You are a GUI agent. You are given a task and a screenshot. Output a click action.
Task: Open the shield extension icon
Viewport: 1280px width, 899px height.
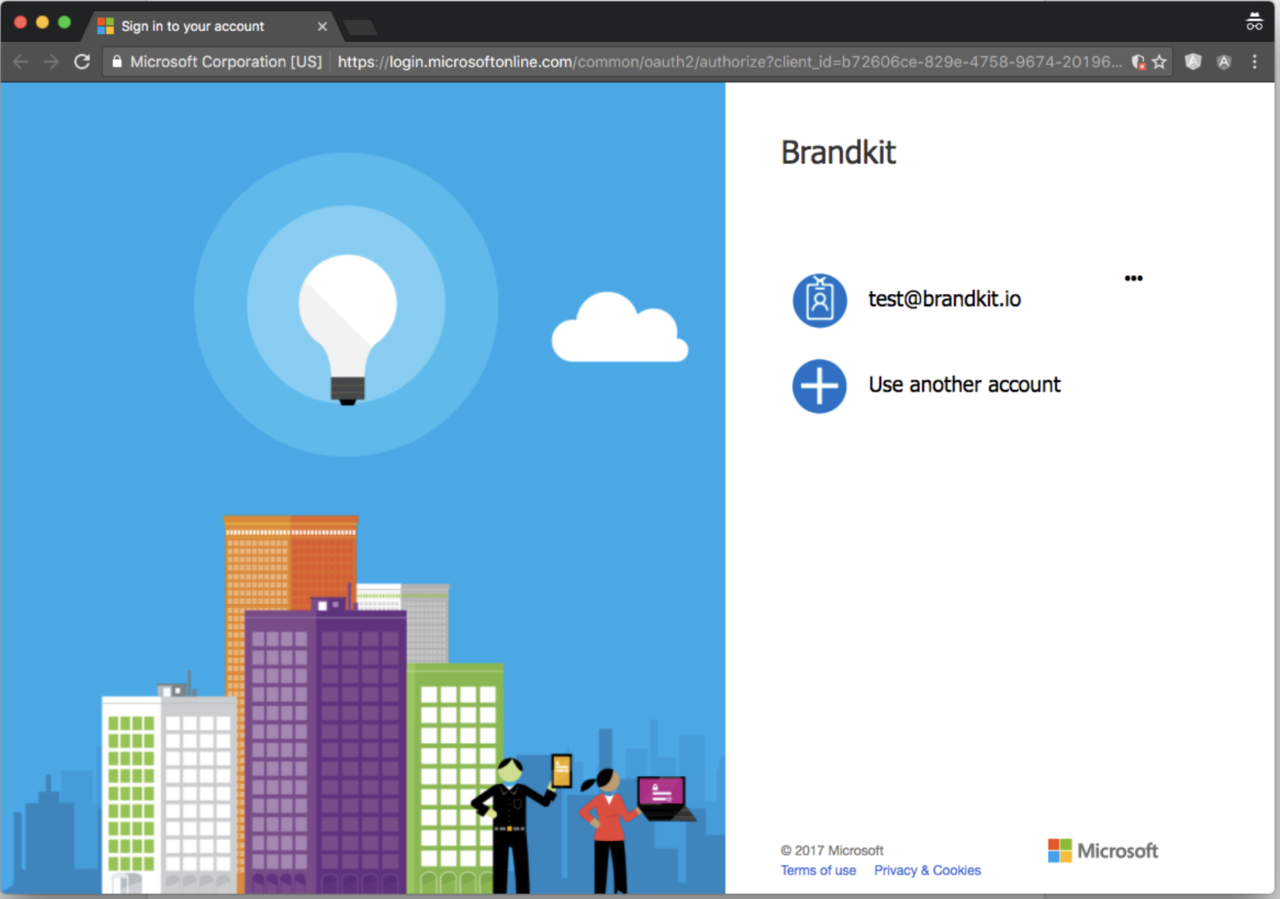(x=1193, y=62)
